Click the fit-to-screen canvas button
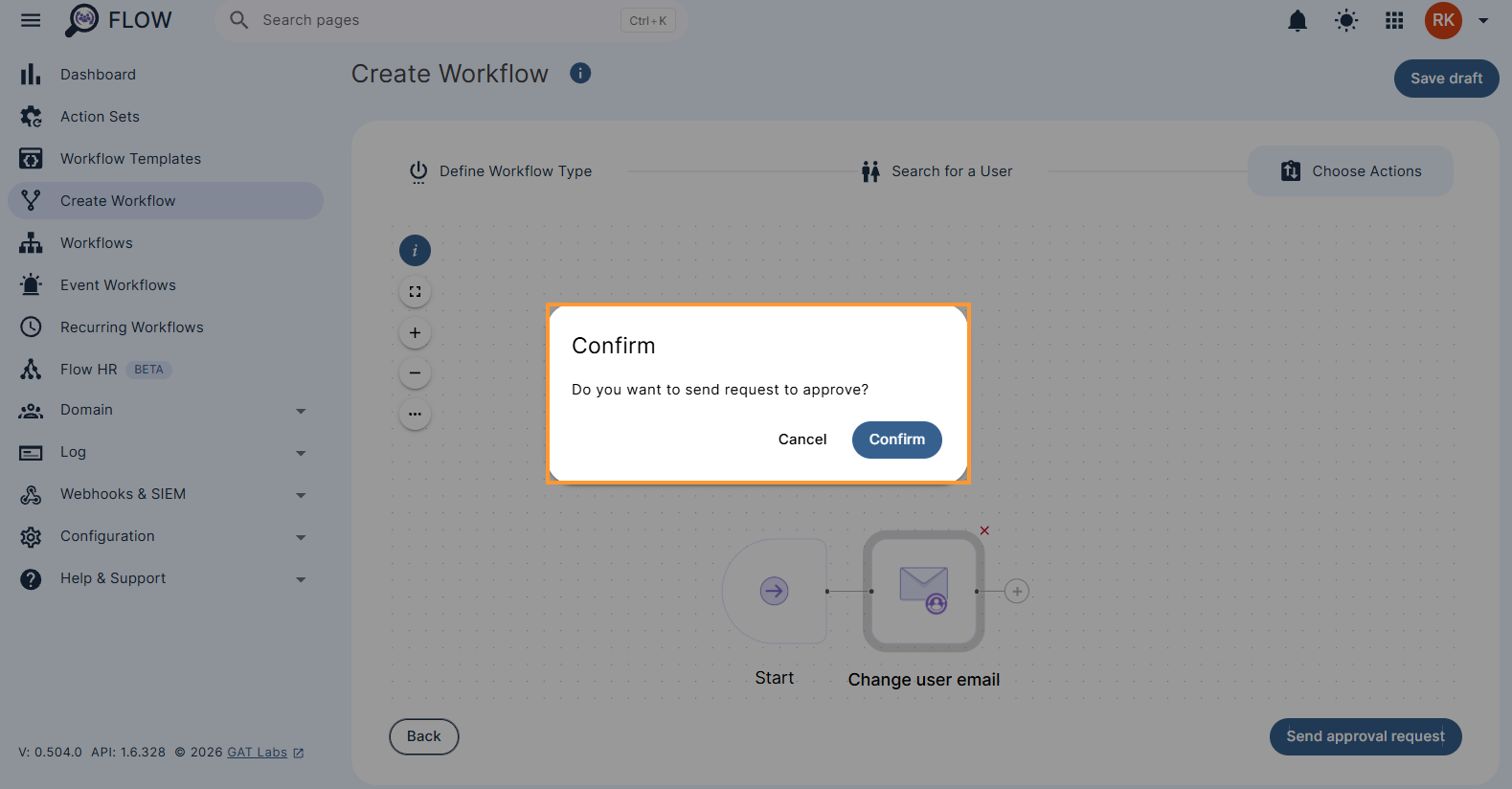 415,292
